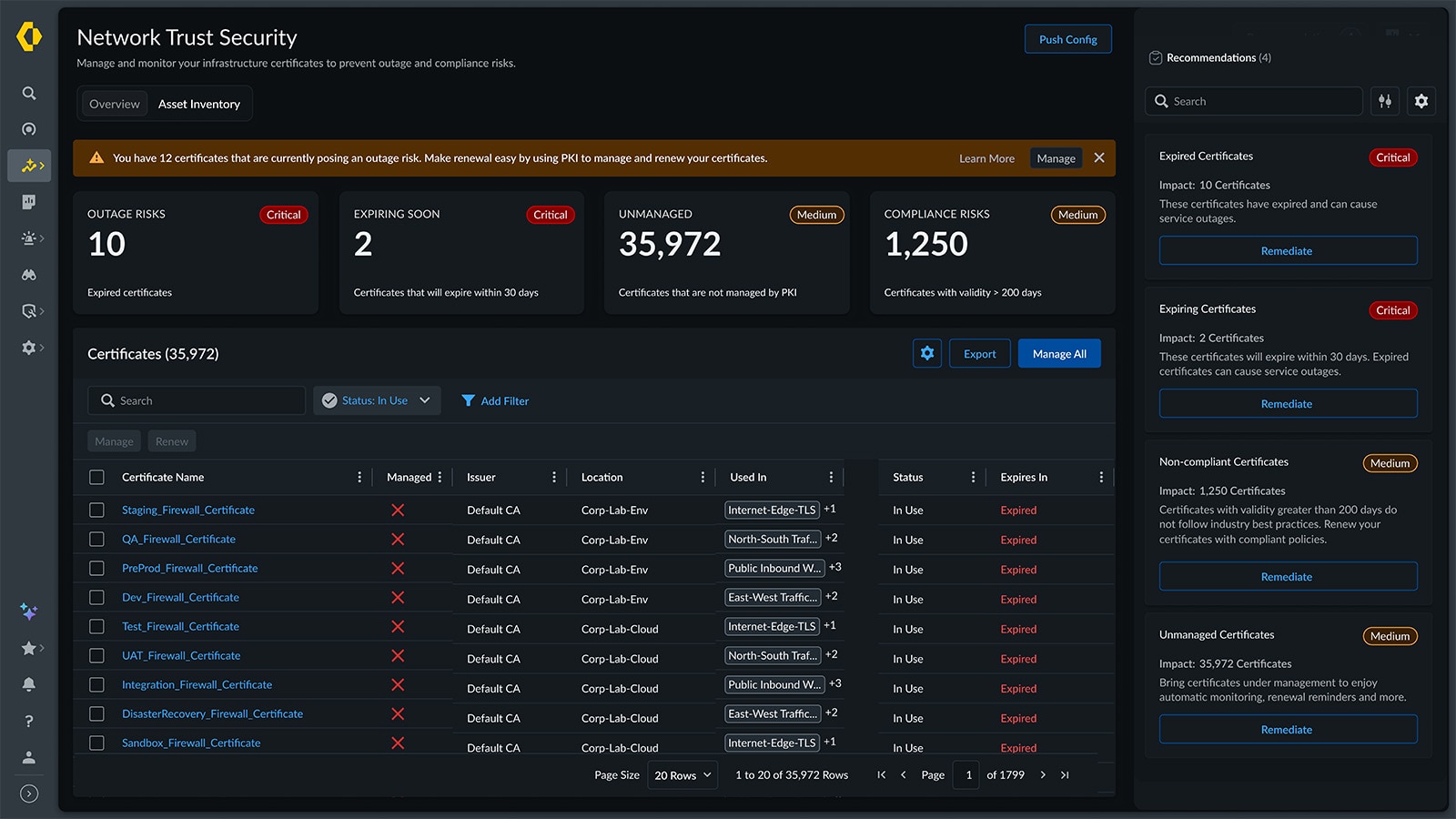1456x819 pixels.
Task: Remediate the Expired Certificates recommendation
Action: (1287, 250)
